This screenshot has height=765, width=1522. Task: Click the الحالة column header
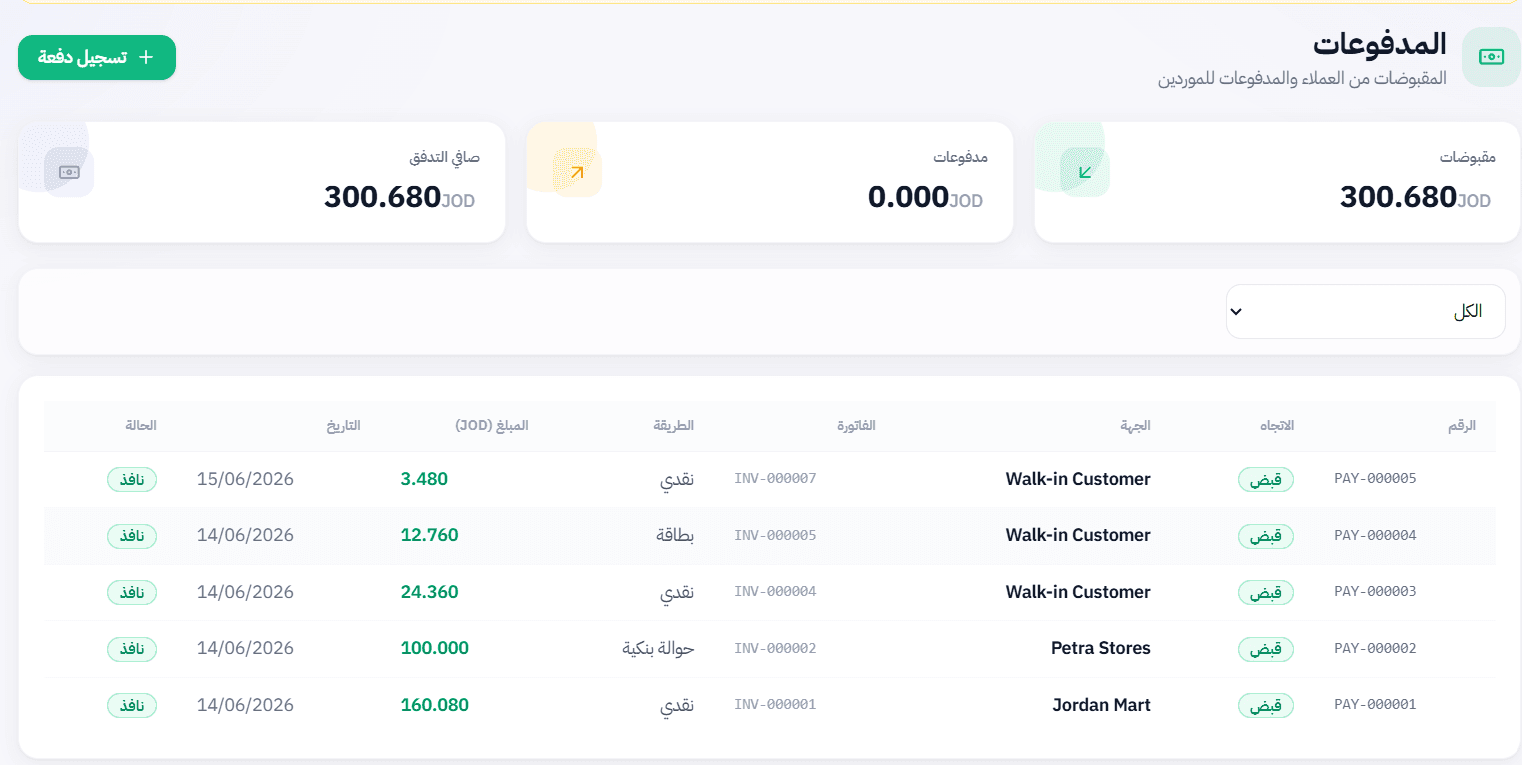pos(141,425)
